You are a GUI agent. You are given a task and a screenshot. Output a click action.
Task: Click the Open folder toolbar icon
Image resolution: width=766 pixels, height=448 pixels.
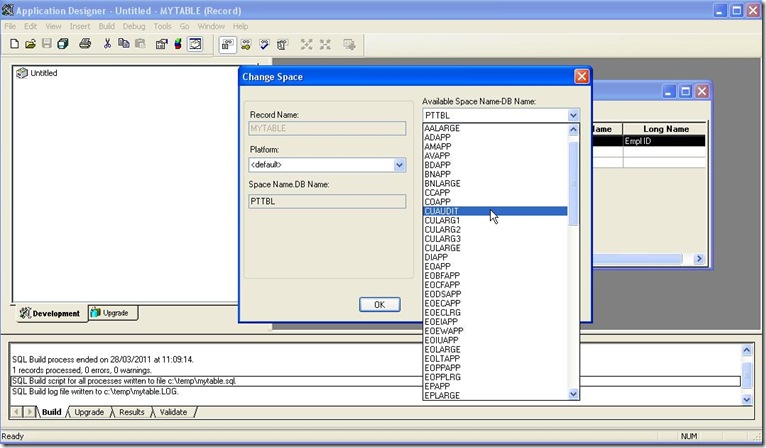pos(29,44)
